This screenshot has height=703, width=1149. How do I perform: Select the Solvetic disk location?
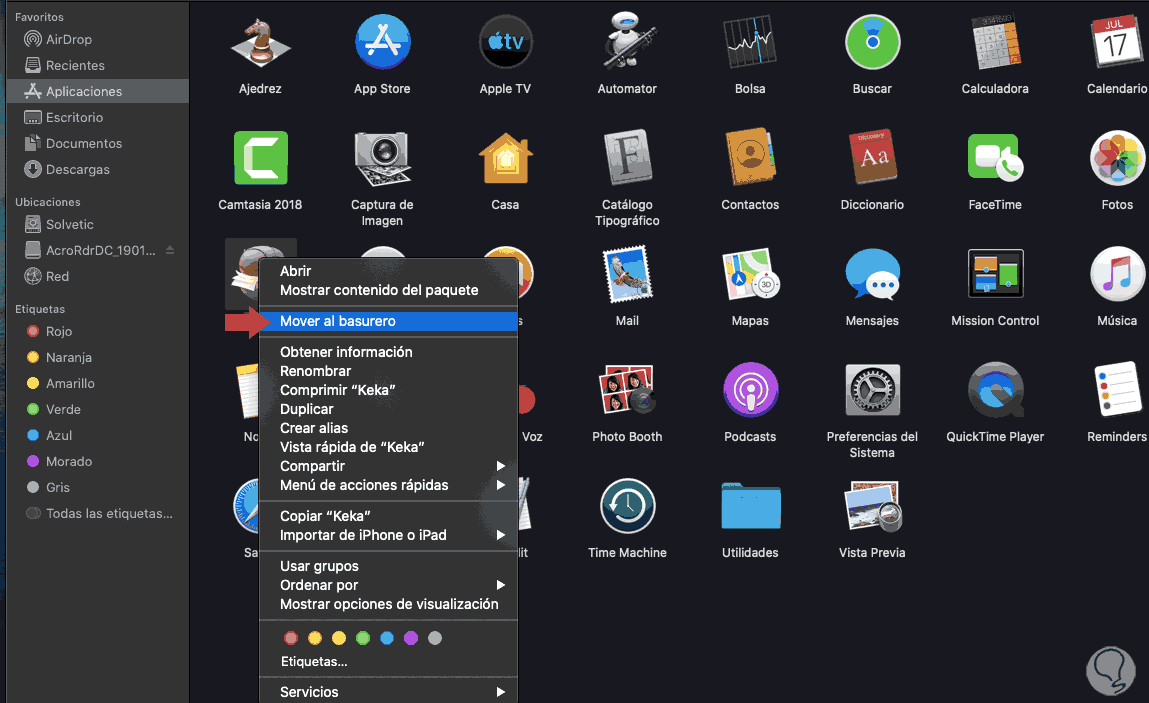coord(97,224)
